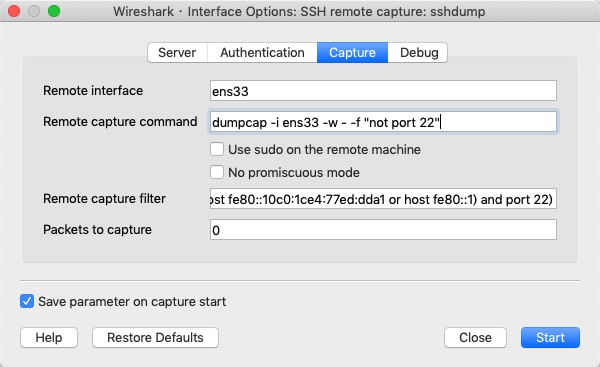The height and width of the screenshot is (367, 600).
Task: Go to the Debug tab
Action: click(419, 52)
